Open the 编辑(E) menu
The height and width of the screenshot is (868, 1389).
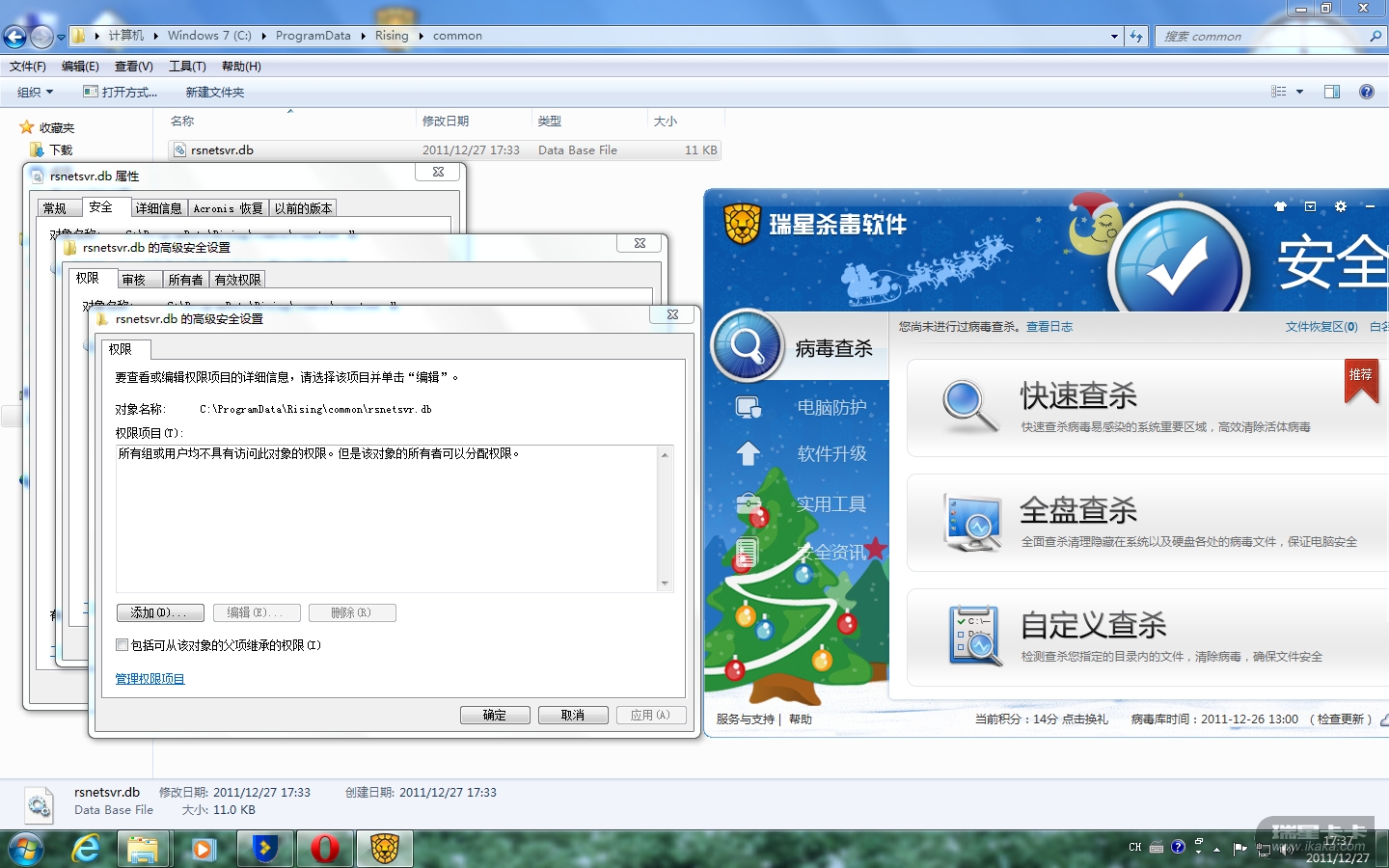(80, 67)
